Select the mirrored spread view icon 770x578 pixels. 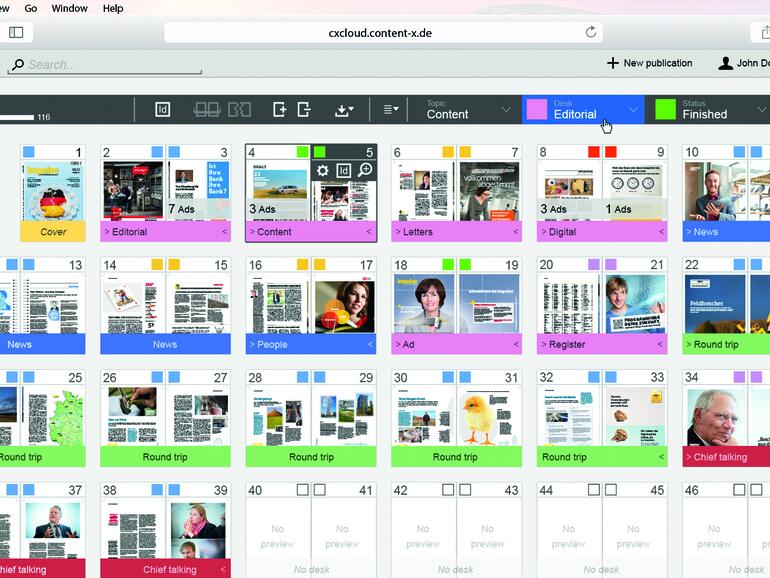[x=240, y=109]
